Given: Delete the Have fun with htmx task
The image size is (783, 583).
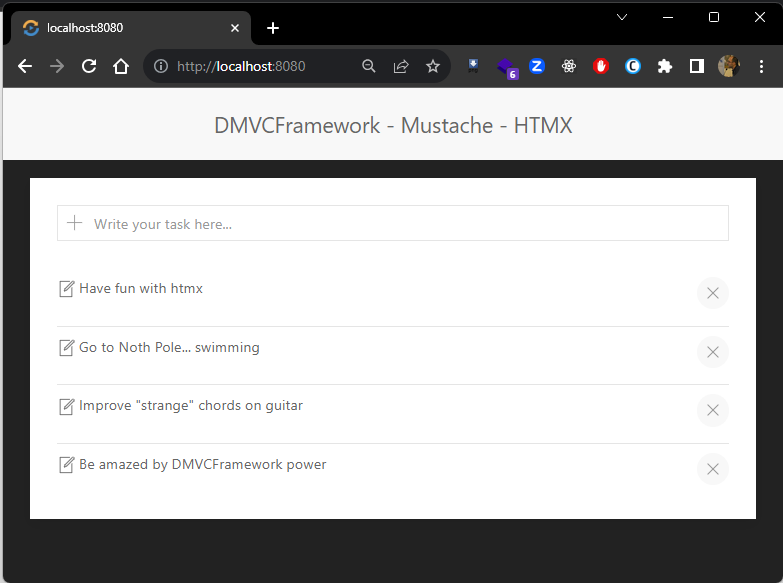Looking at the screenshot, I should [713, 293].
